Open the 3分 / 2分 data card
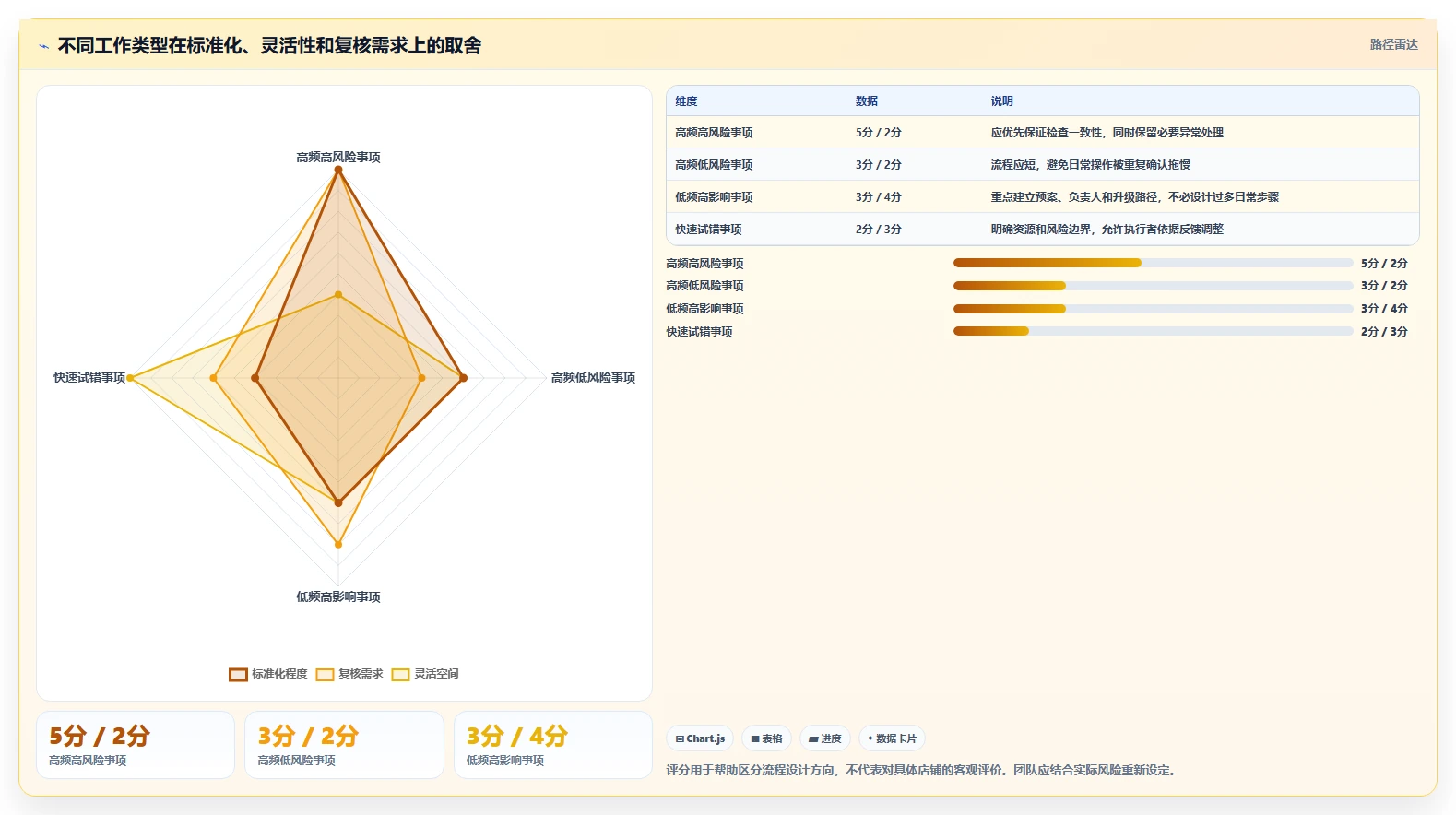This screenshot has width=1456, height=815. [x=344, y=745]
